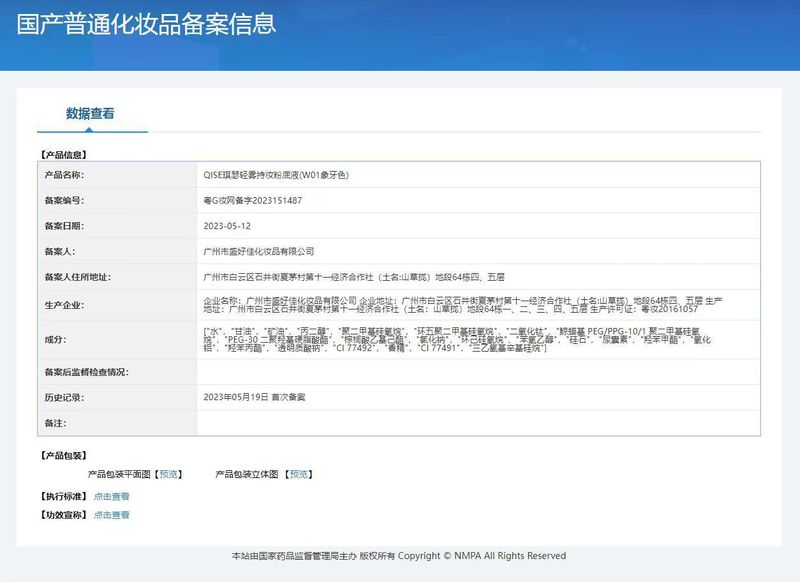
Task: Click the 产品包装平面图 label
Action: click(119, 474)
